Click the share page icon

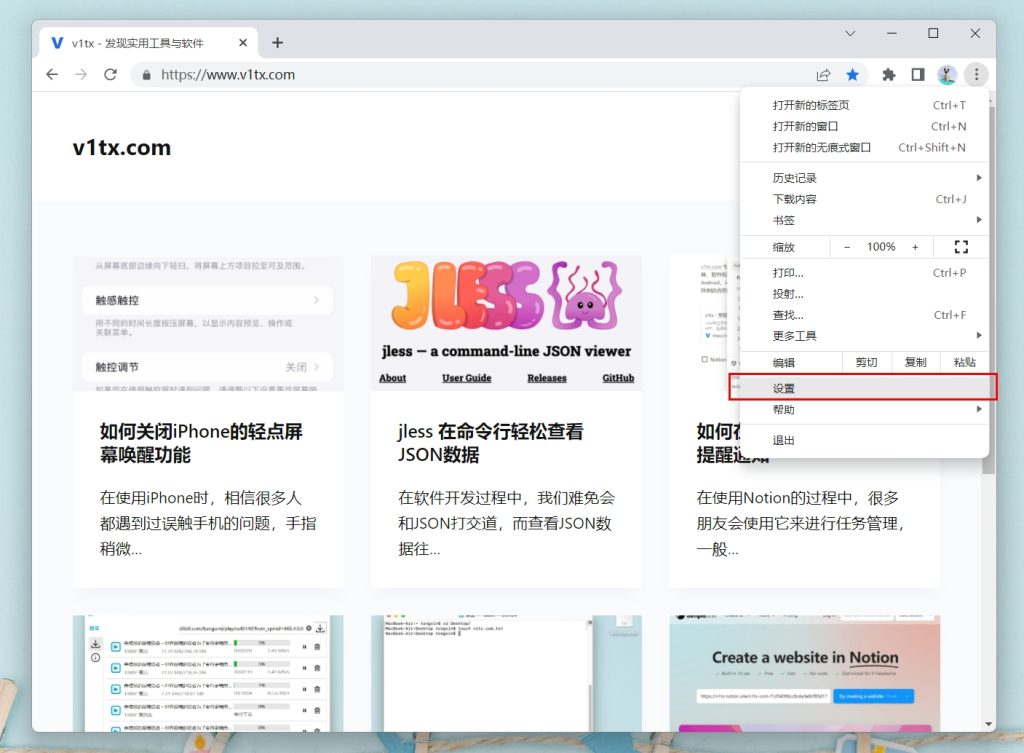pyautogui.click(x=824, y=75)
